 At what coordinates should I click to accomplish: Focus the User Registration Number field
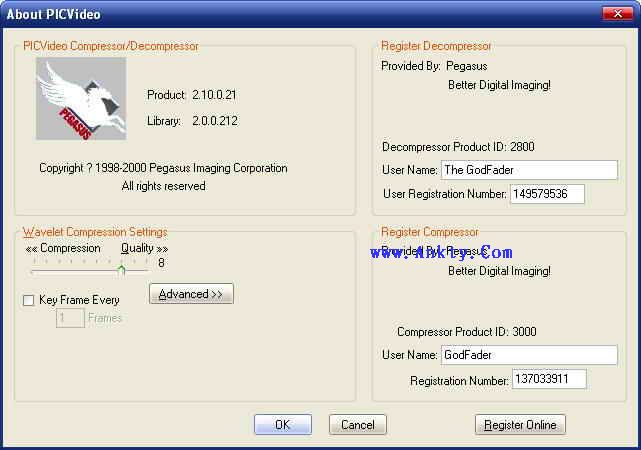(x=547, y=194)
